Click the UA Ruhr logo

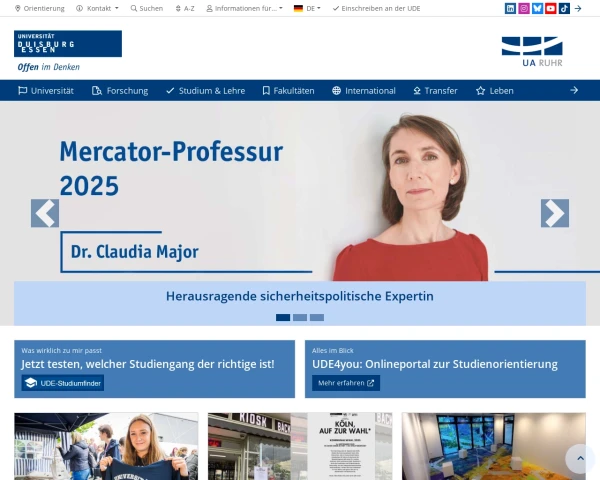tap(532, 51)
